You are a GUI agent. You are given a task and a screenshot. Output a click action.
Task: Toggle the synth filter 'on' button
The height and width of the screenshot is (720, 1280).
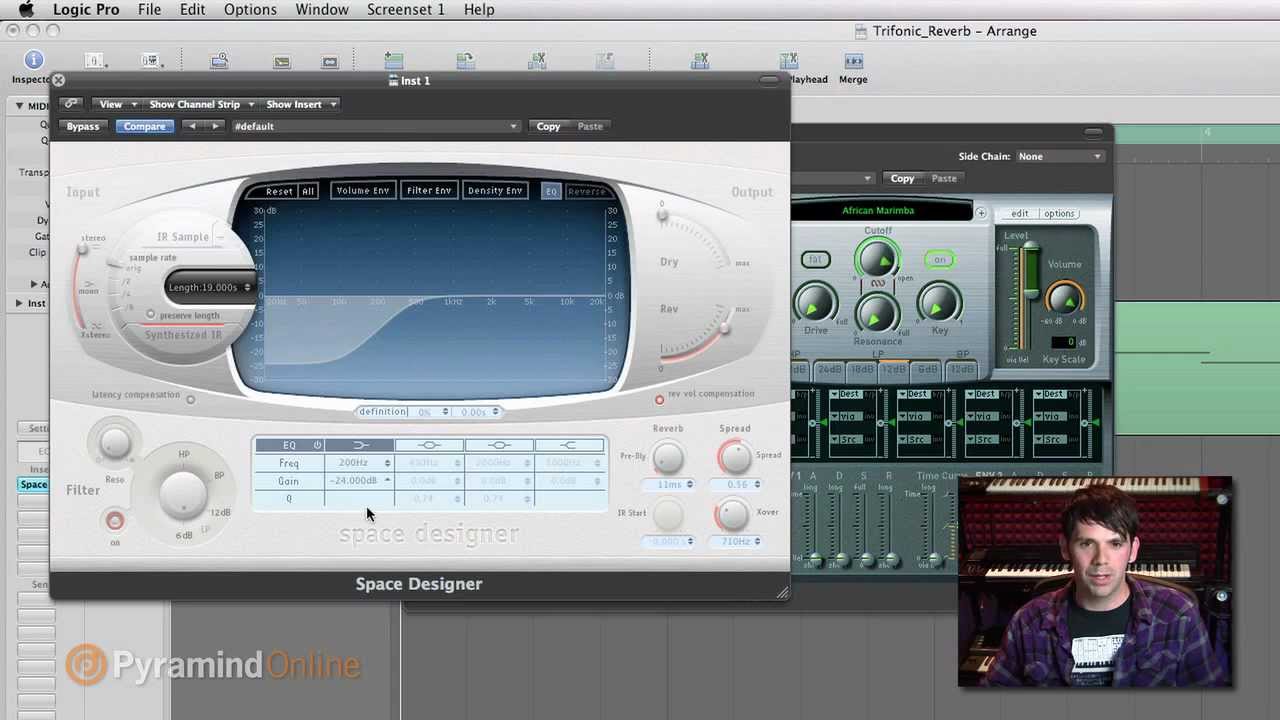939,260
